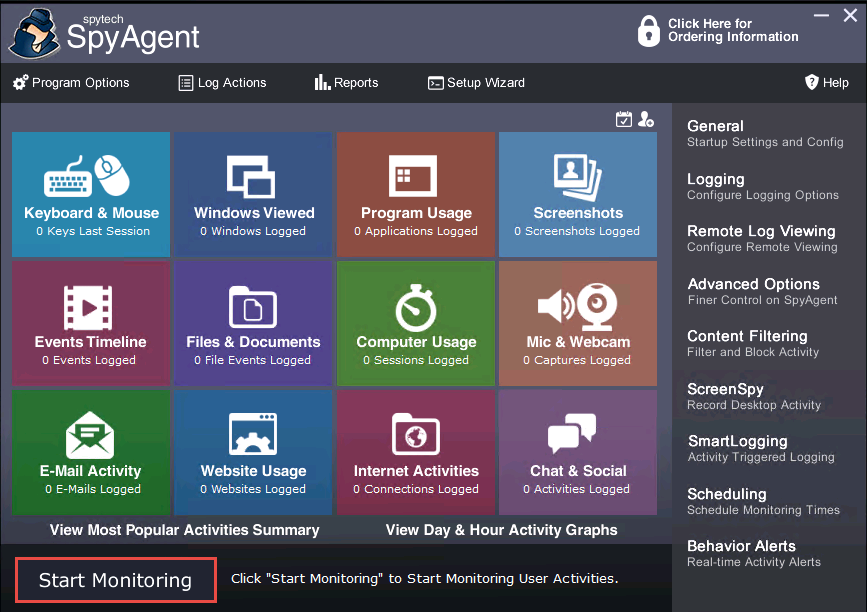The image size is (867, 612).
Task: Open SmartLogging settings
Action: click(761, 448)
